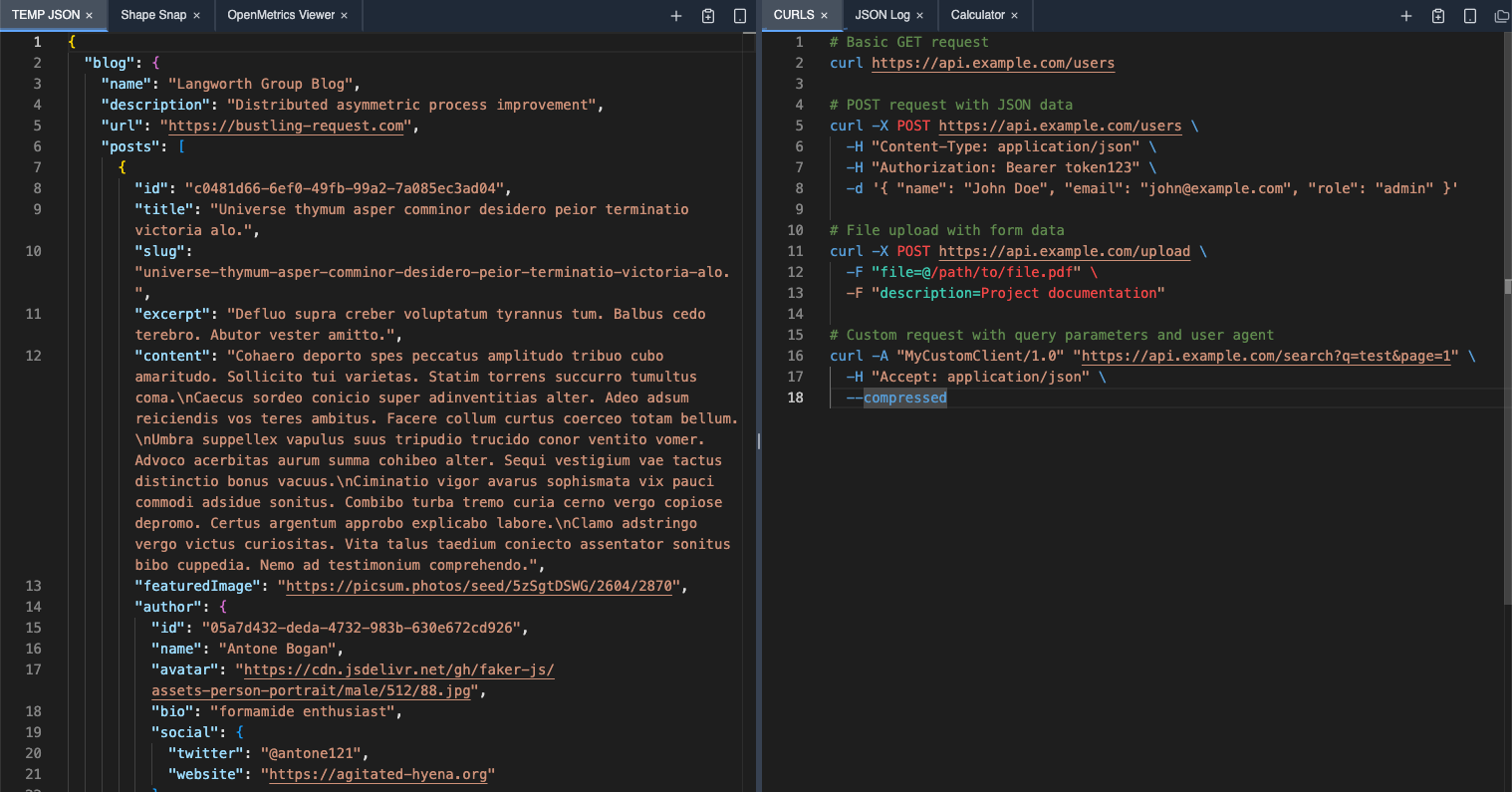Click line number 12 in the left editor

click(33, 356)
